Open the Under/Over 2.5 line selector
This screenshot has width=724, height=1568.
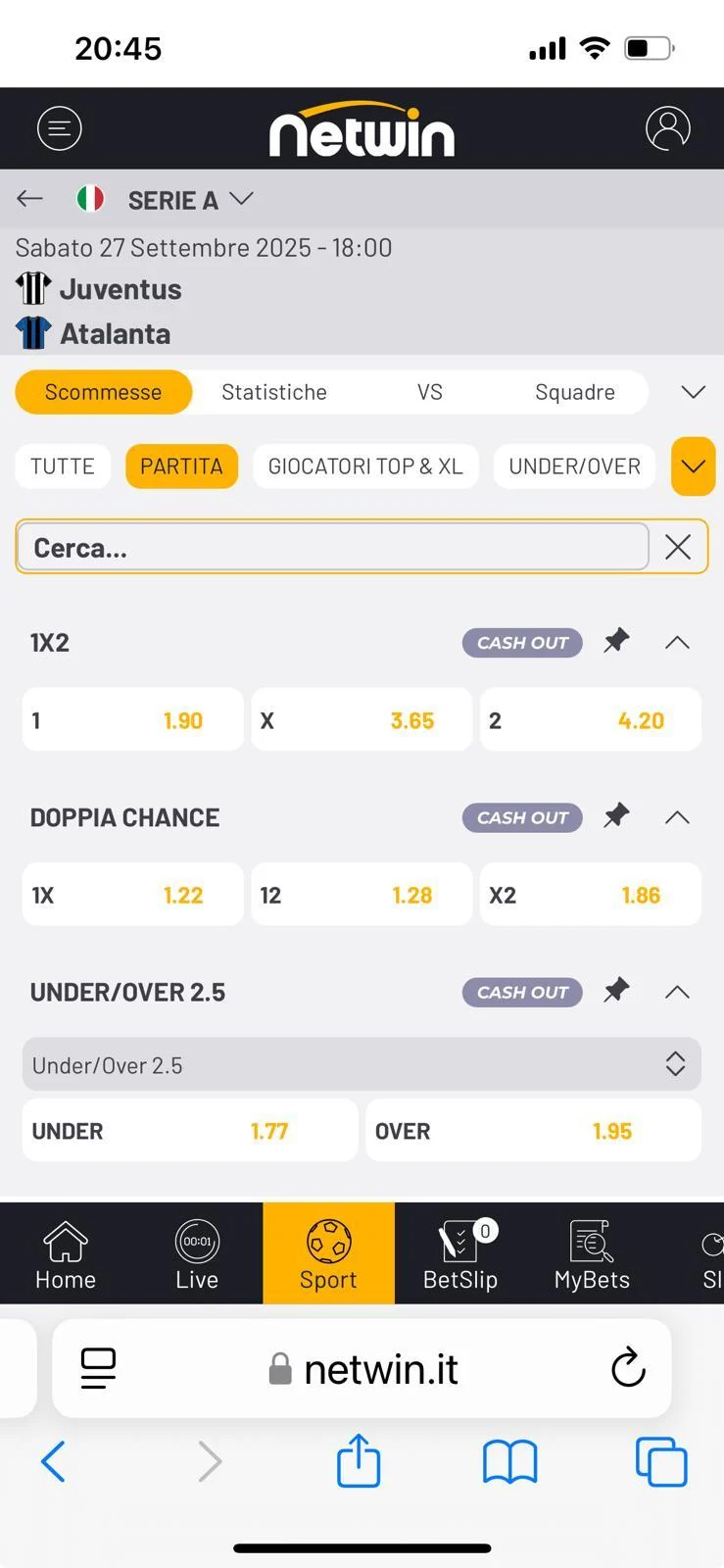(x=362, y=1064)
